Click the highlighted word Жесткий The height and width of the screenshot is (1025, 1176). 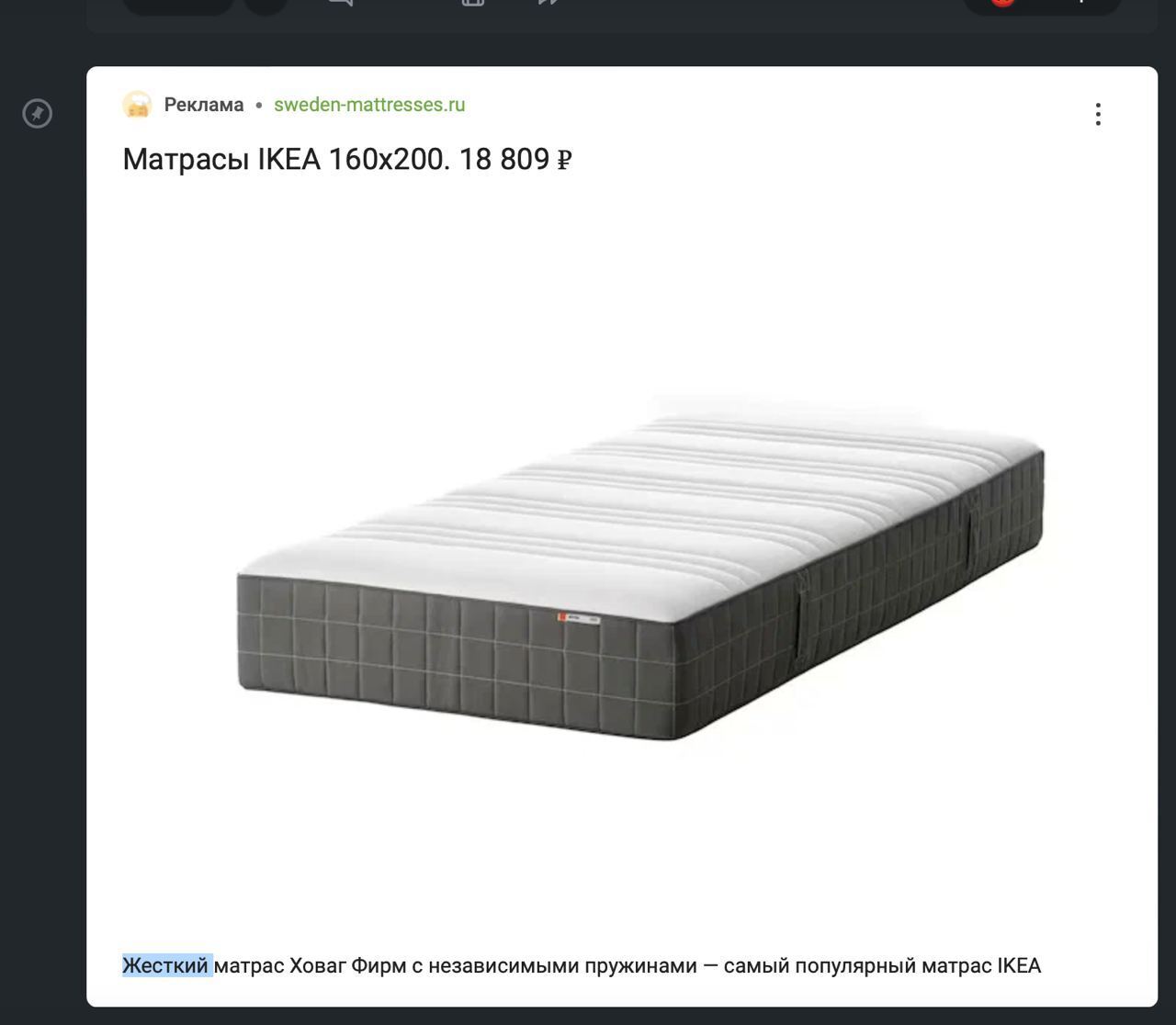tap(166, 966)
